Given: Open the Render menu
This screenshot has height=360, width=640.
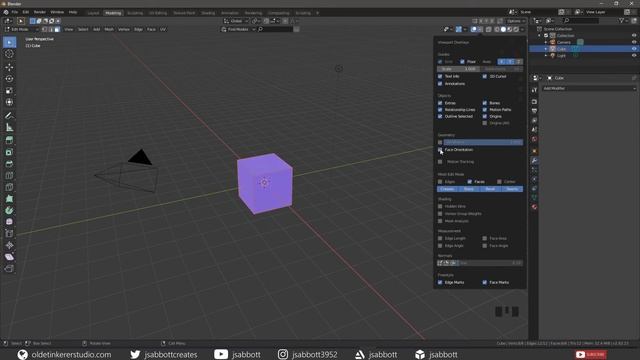Looking at the screenshot, I should pos(40,12).
